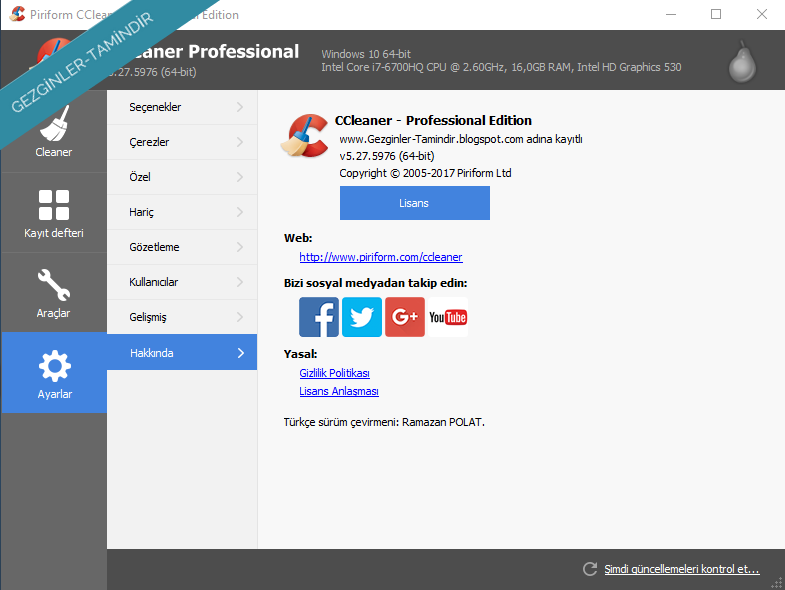Click the Piriform pear logo

coord(742,62)
